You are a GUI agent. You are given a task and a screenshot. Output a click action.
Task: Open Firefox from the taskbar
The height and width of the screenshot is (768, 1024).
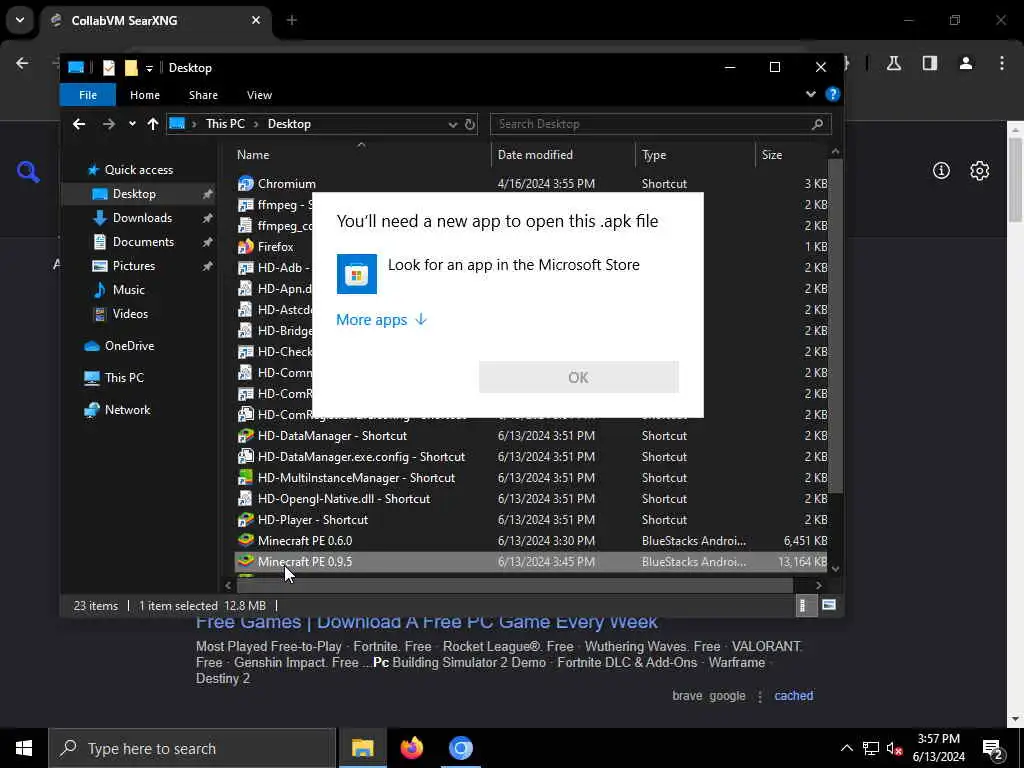[411, 748]
